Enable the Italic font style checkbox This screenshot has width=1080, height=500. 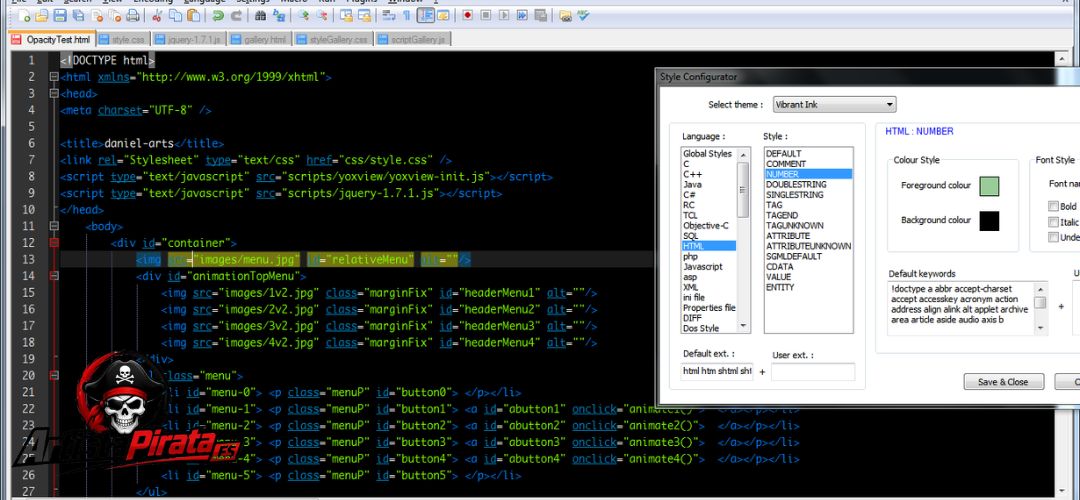click(x=1052, y=222)
